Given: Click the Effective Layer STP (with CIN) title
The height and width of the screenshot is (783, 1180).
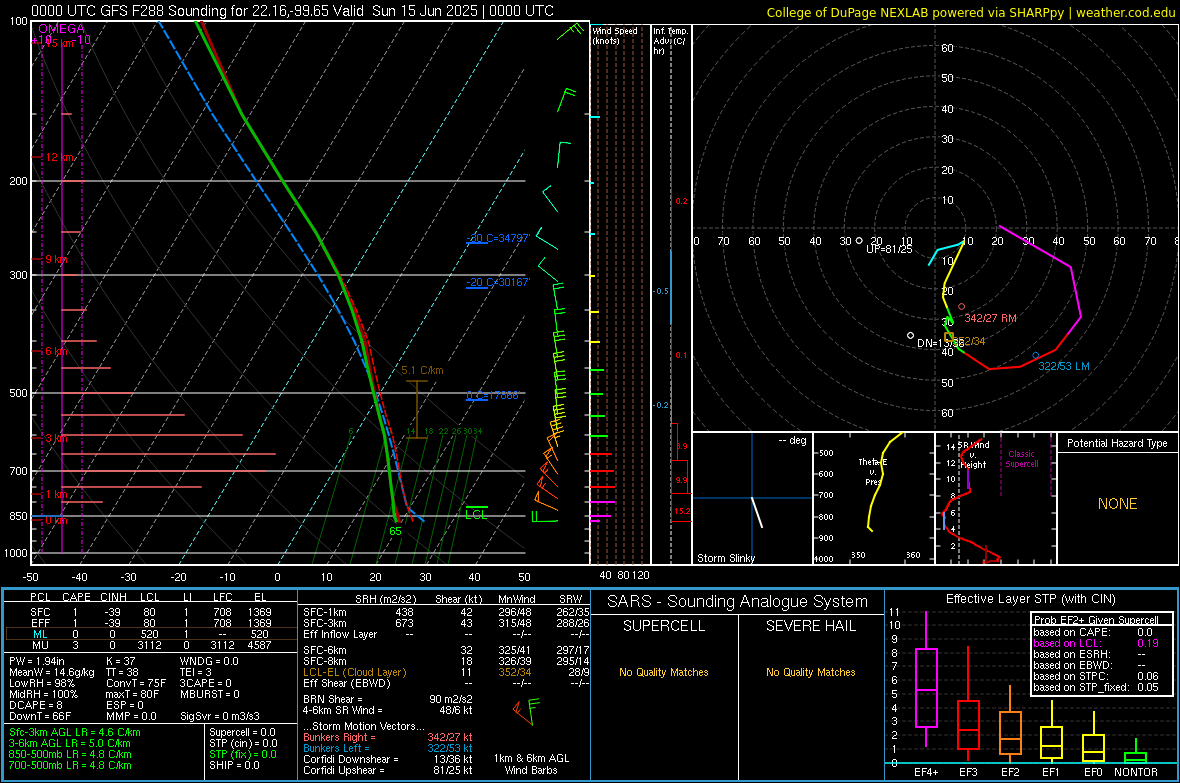Looking at the screenshot, I should click(x=1031, y=599).
